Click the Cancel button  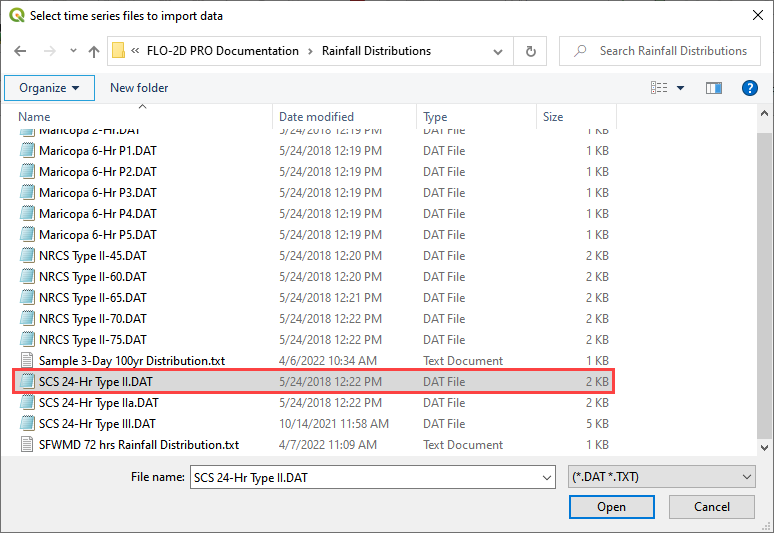pos(711,507)
